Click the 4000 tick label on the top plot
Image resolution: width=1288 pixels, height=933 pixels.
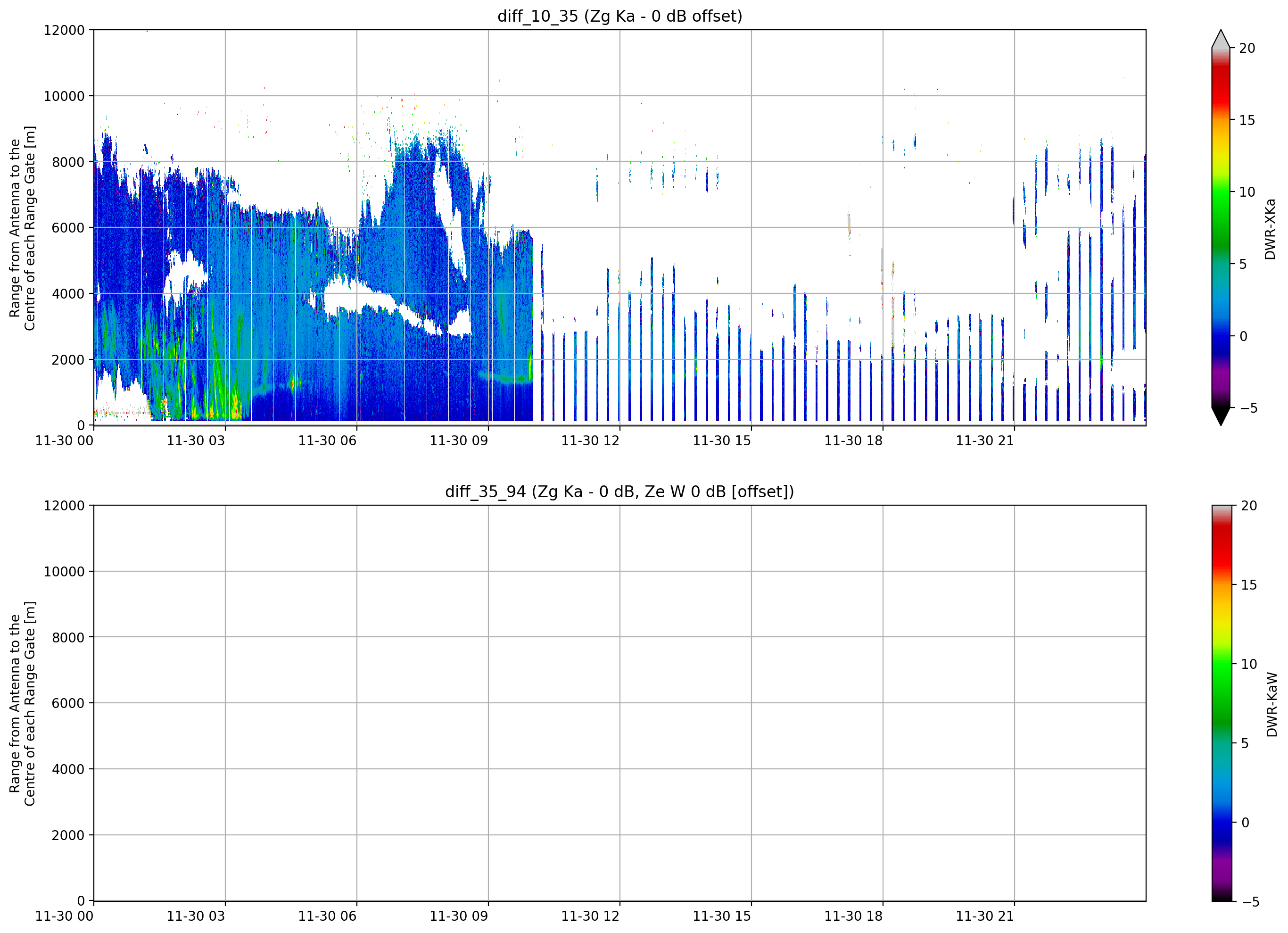point(68,294)
